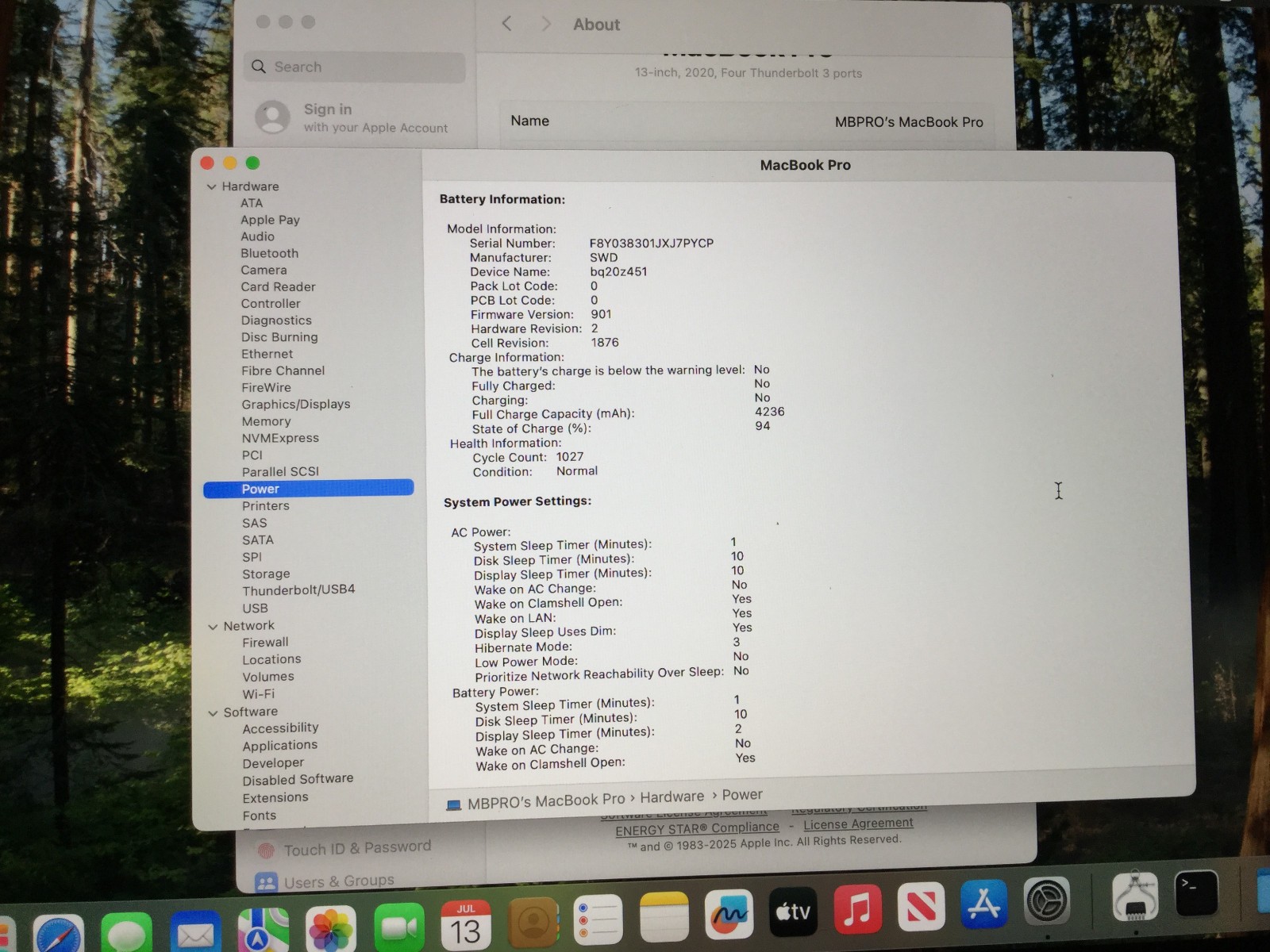
Task: Select Apple Pay in sidebar
Action: click(x=271, y=220)
